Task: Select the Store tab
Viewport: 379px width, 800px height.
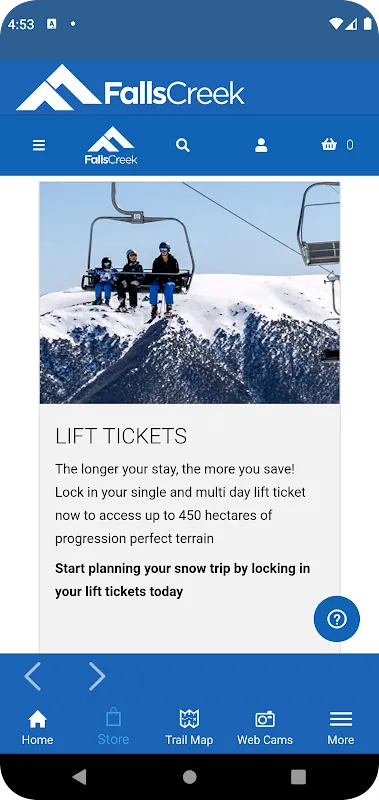Action: [113, 728]
